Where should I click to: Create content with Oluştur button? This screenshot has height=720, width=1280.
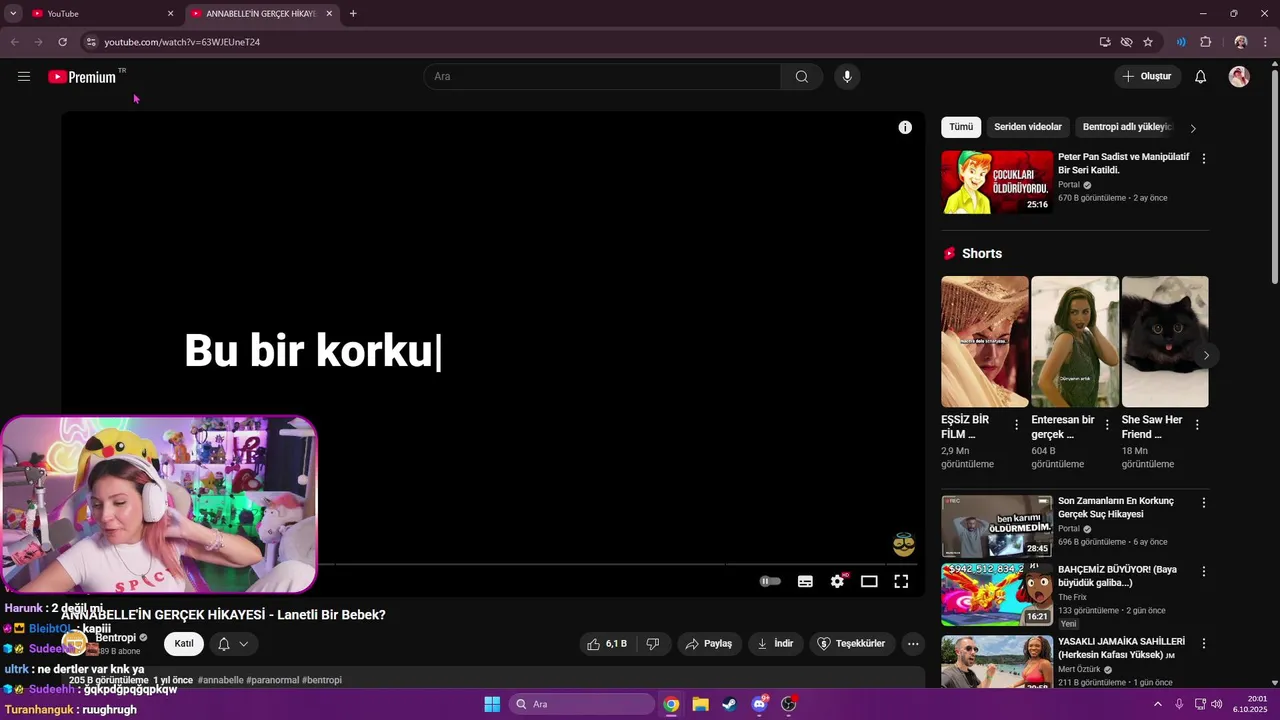click(x=1148, y=77)
